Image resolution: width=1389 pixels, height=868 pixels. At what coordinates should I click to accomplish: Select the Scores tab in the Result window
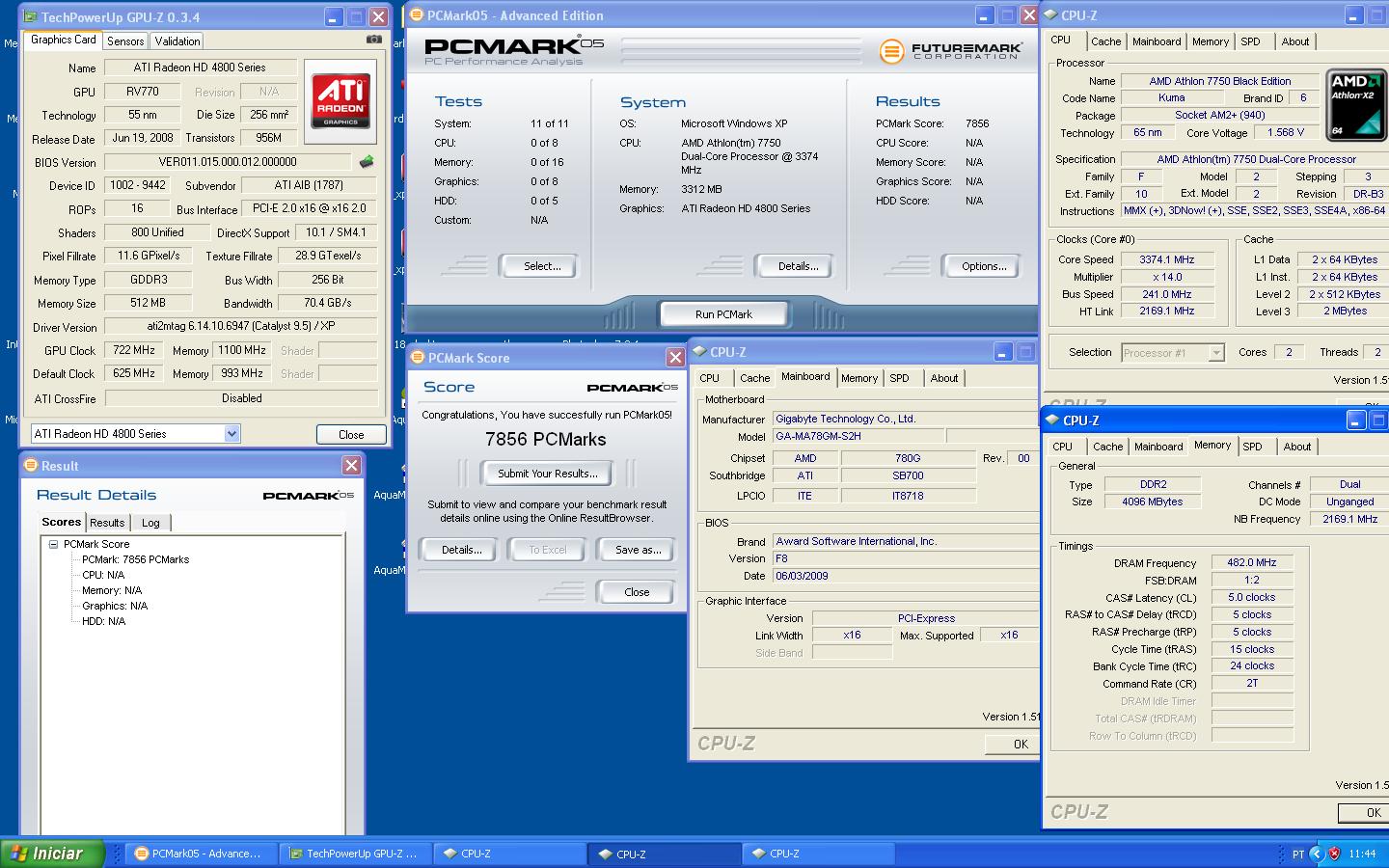coord(62,522)
